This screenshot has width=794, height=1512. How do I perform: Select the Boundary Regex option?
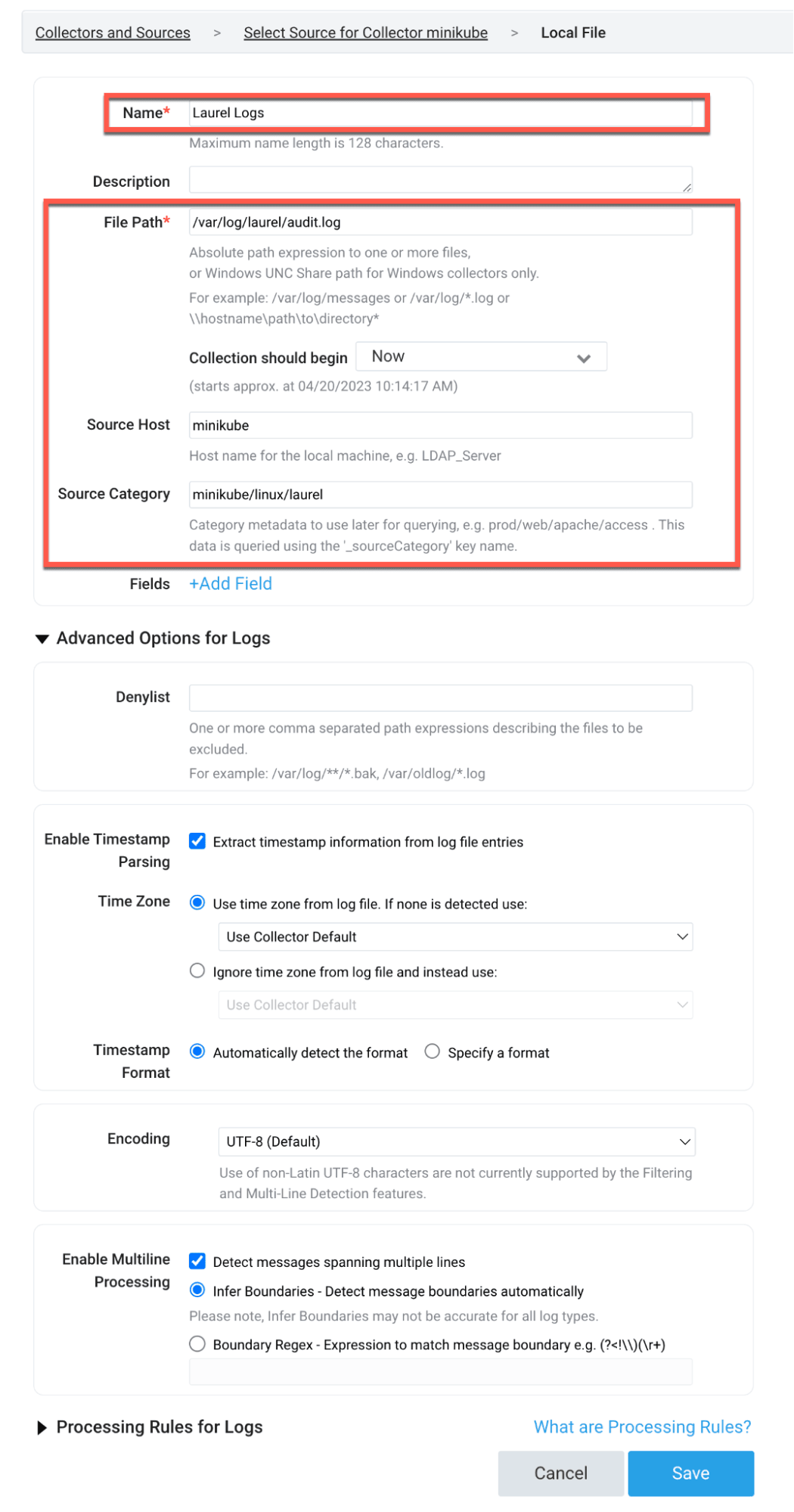(197, 1344)
